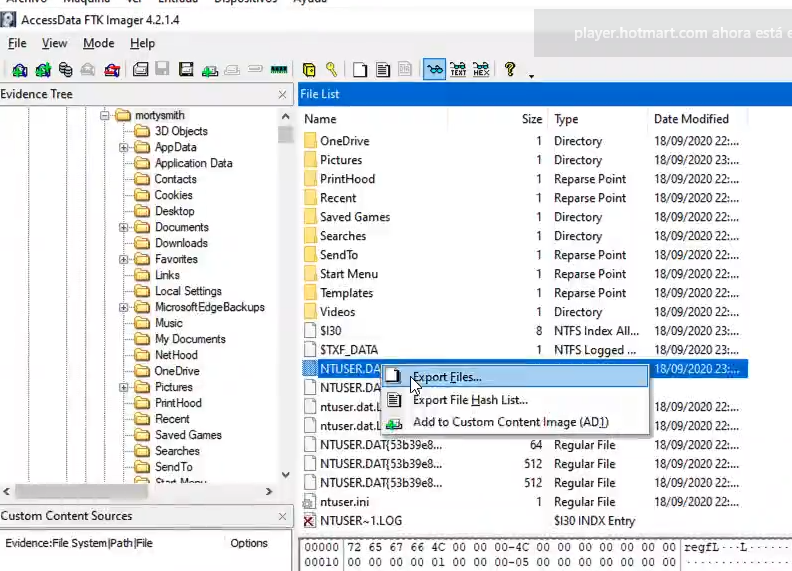Select Saved Games row in File List
This screenshot has width=792, height=571.
(x=523, y=217)
